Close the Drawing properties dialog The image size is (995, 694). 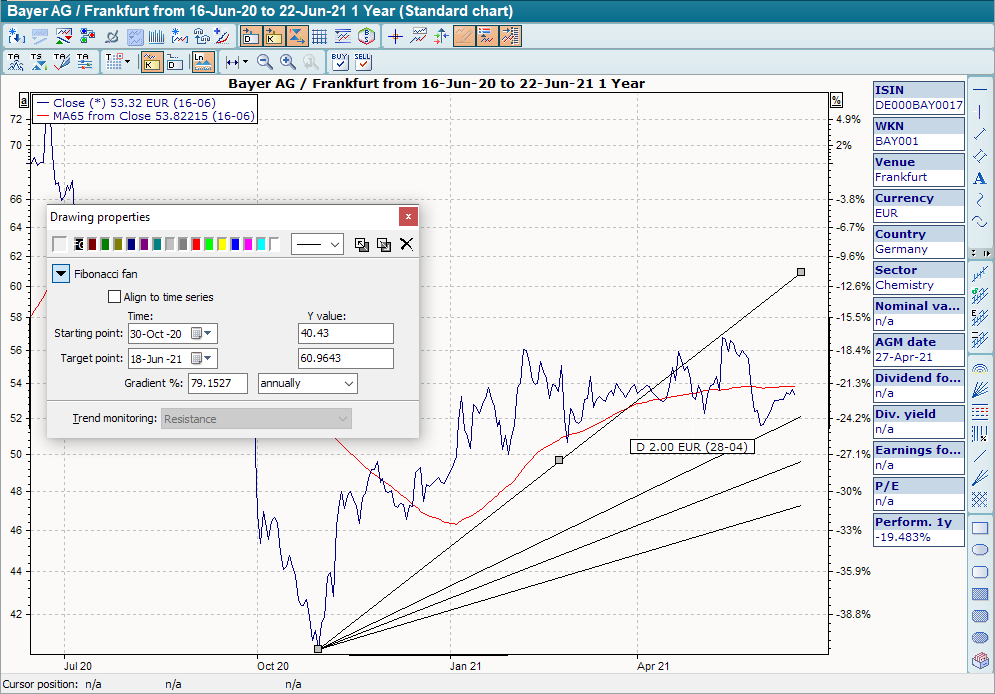click(x=407, y=217)
